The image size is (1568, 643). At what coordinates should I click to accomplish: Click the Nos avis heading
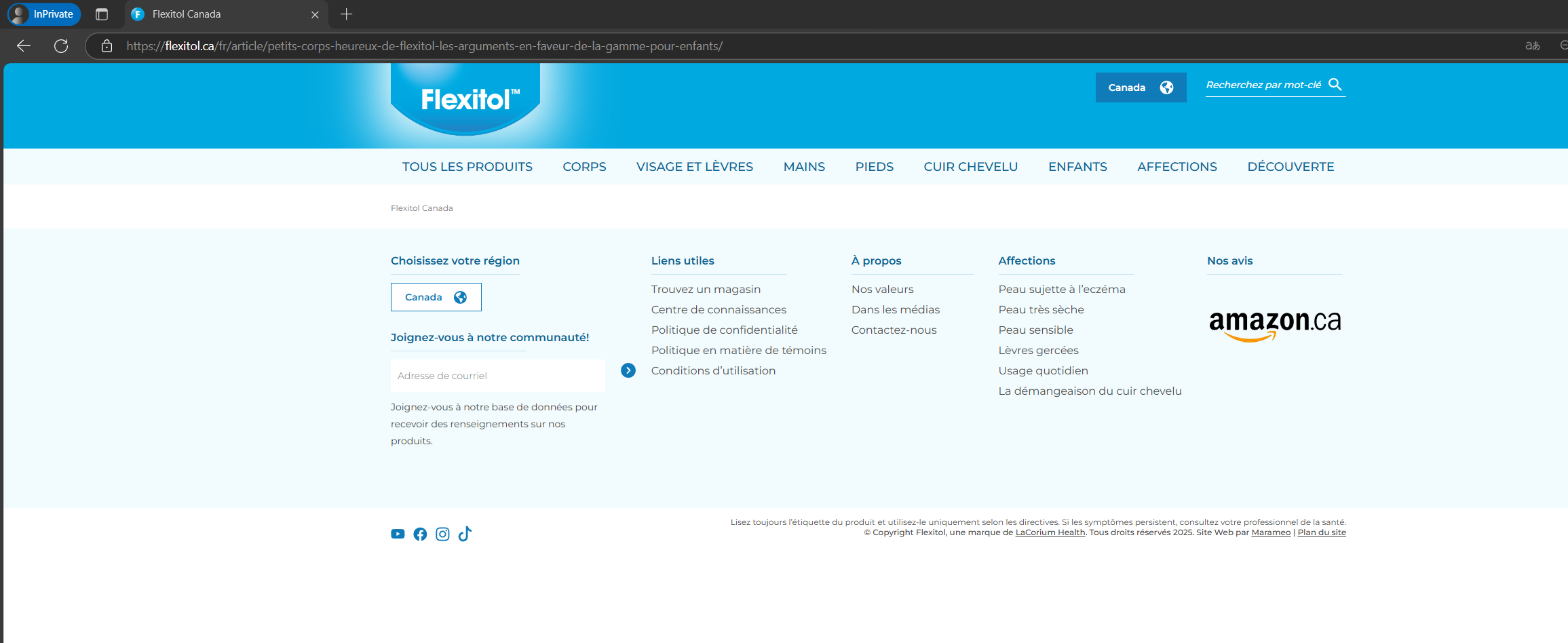point(1229,260)
